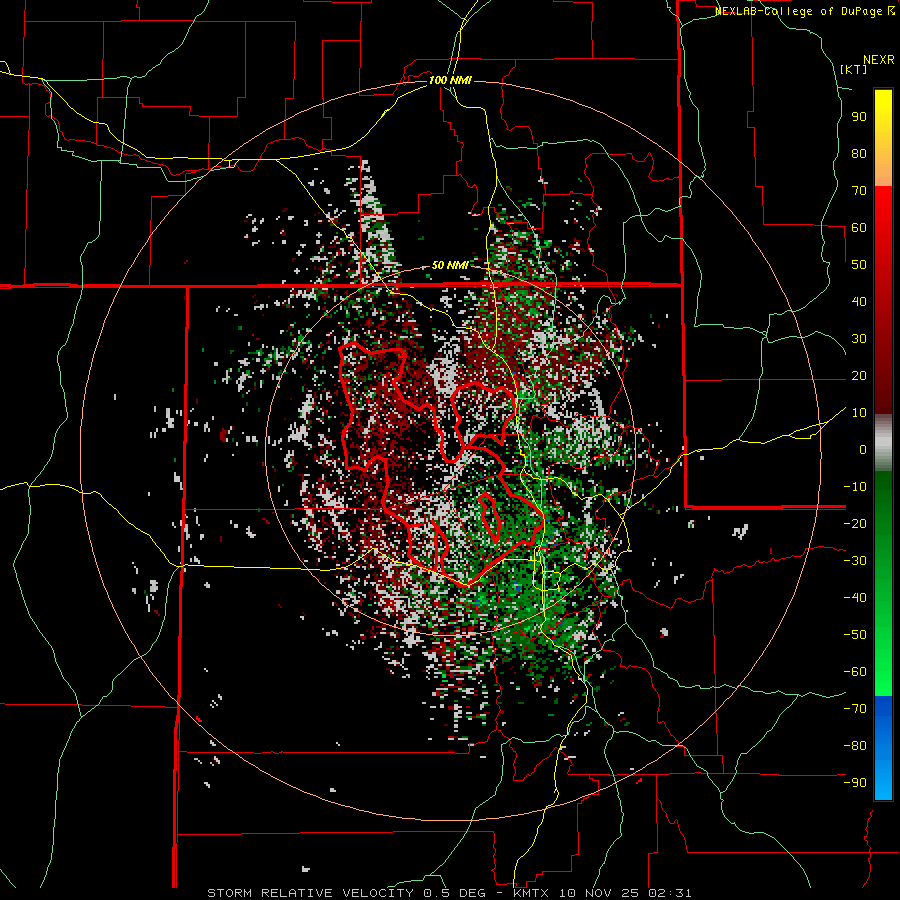Click the "100 NMI" range ring label
Image resolution: width=900 pixels, height=900 pixels.
[x=450, y=80]
